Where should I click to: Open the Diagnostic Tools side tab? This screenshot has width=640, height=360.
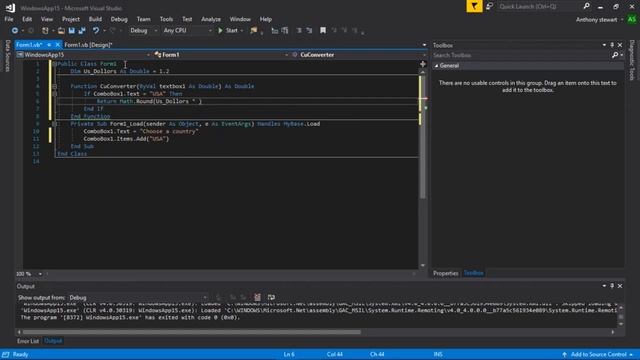point(632,60)
